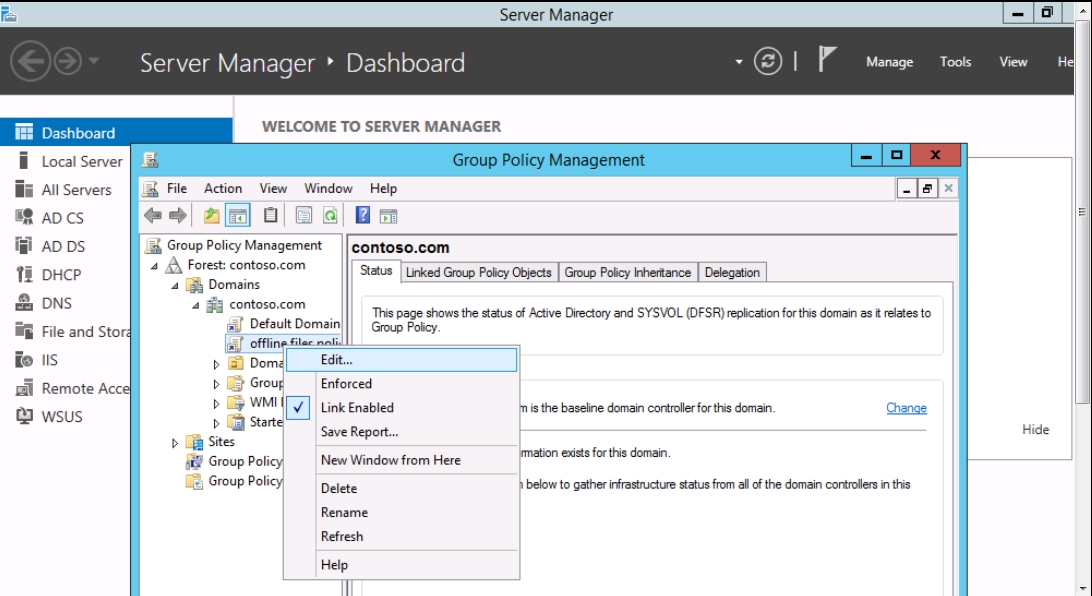Click the Change link for baseline controller
The height and width of the screenshot is (596, 1092).
(906, 408)
